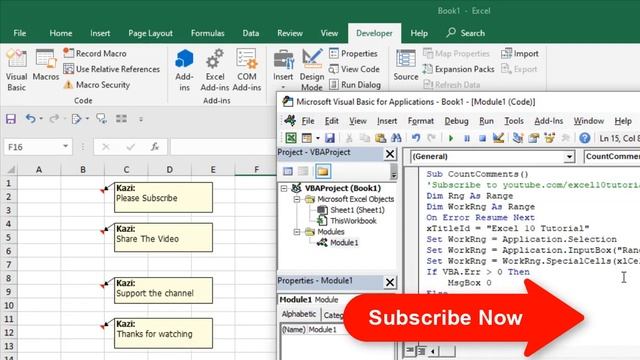Open the Add-ins button

pos(184,70)
